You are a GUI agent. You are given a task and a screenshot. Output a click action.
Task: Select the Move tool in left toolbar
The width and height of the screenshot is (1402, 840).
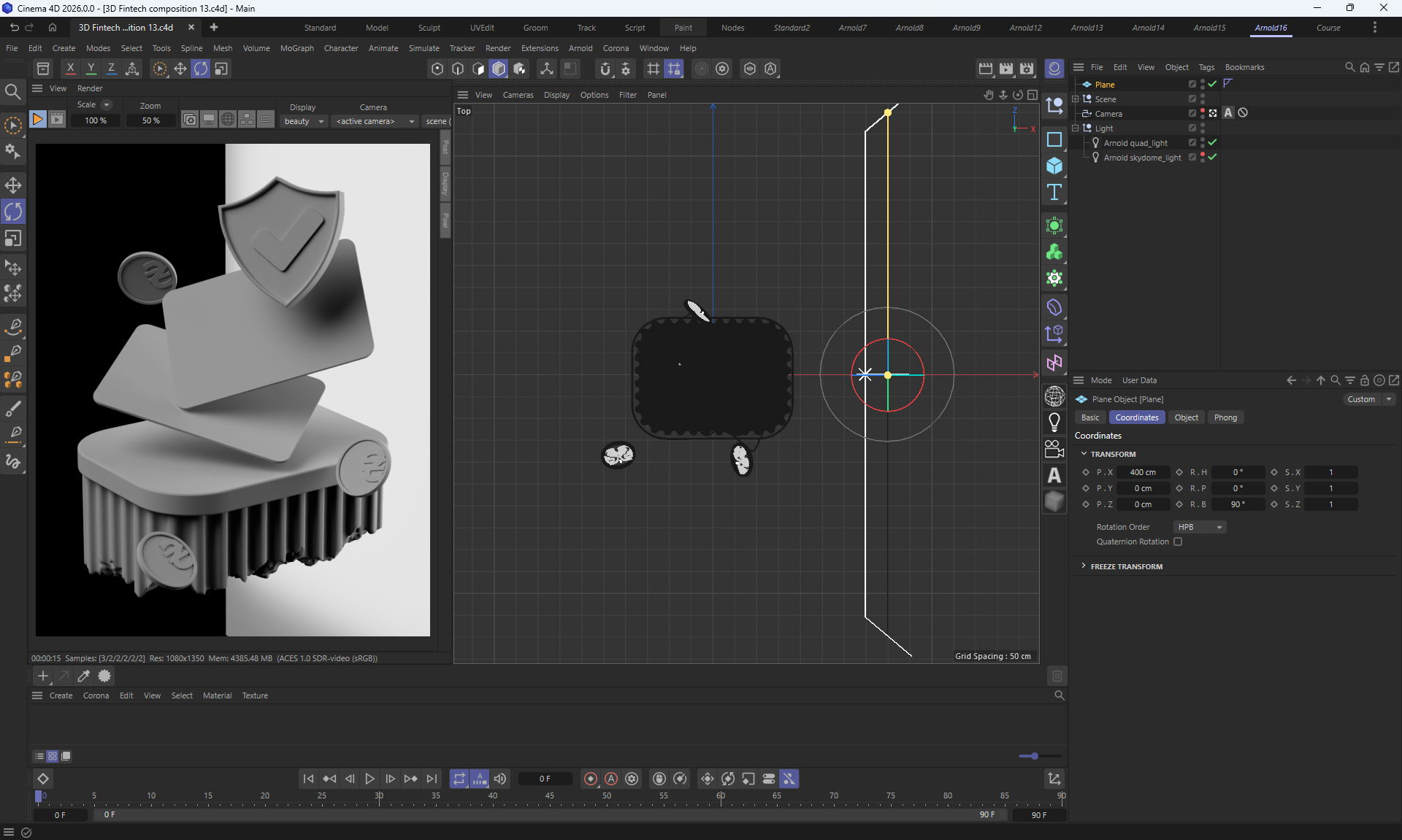click(13, 185)
